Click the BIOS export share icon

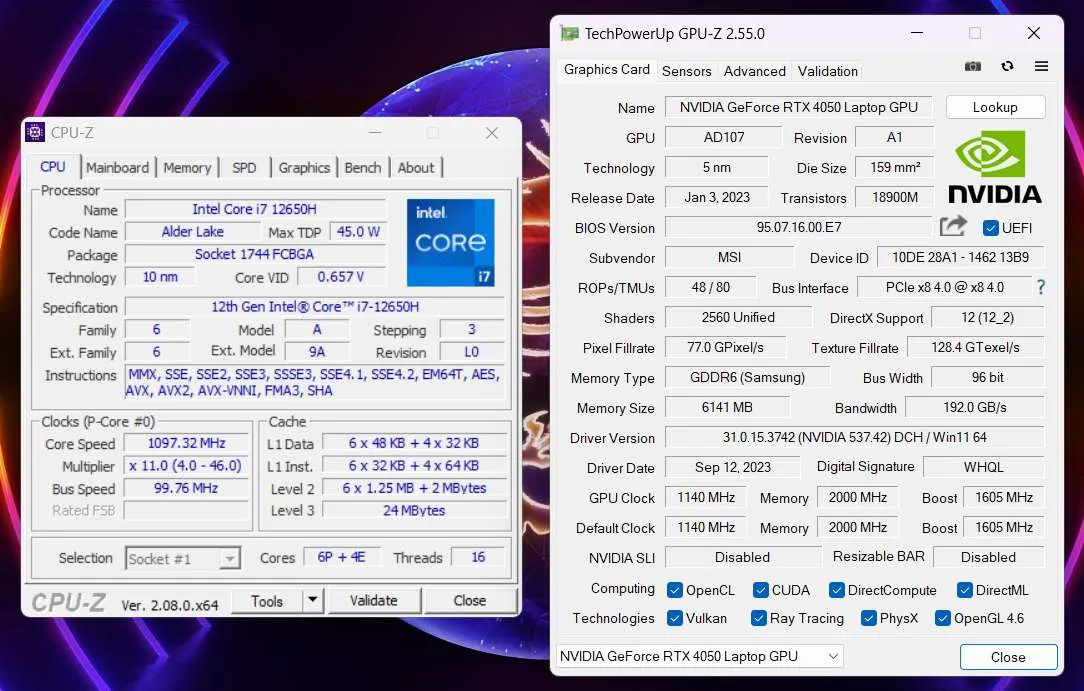pyautogui.click(x=953, y=226)
